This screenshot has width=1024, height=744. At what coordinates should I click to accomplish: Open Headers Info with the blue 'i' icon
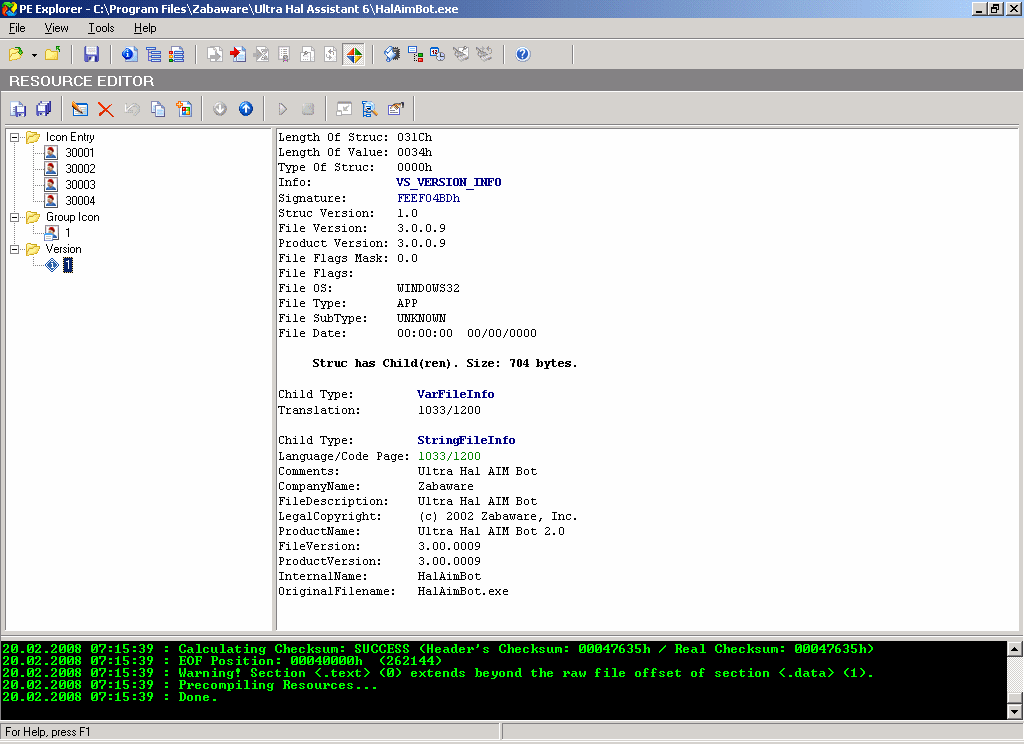click(129, 54)
